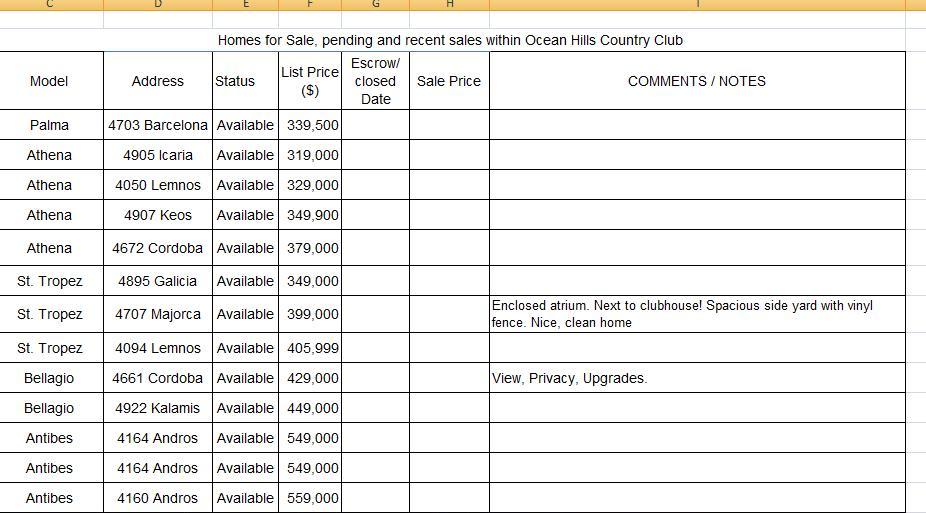
Task: Select the column D header
Action: pyautogui.click(x=158, y=5)
